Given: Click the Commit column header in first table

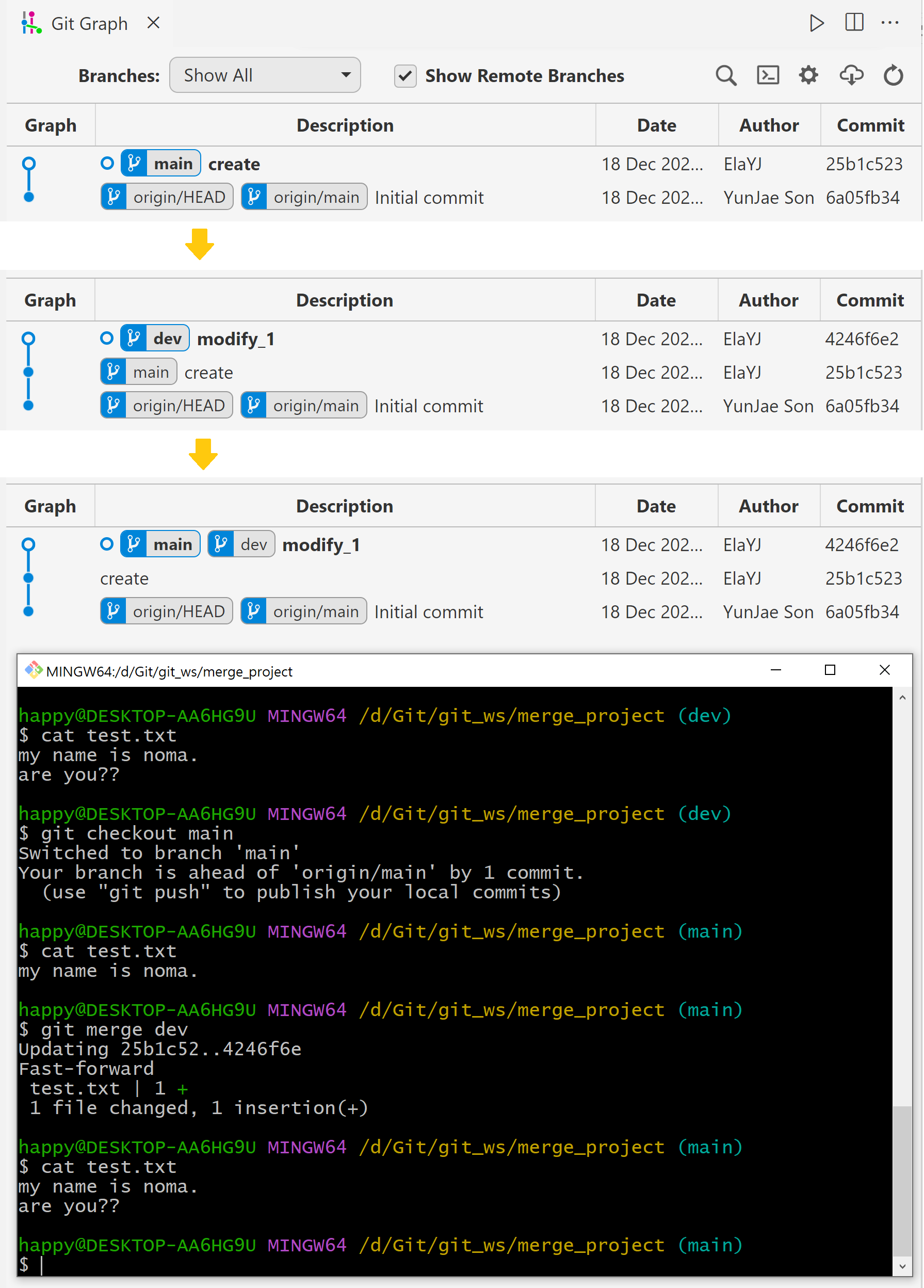Looking at the screenshot, I should pyautogui.click(x=870, y=125).
